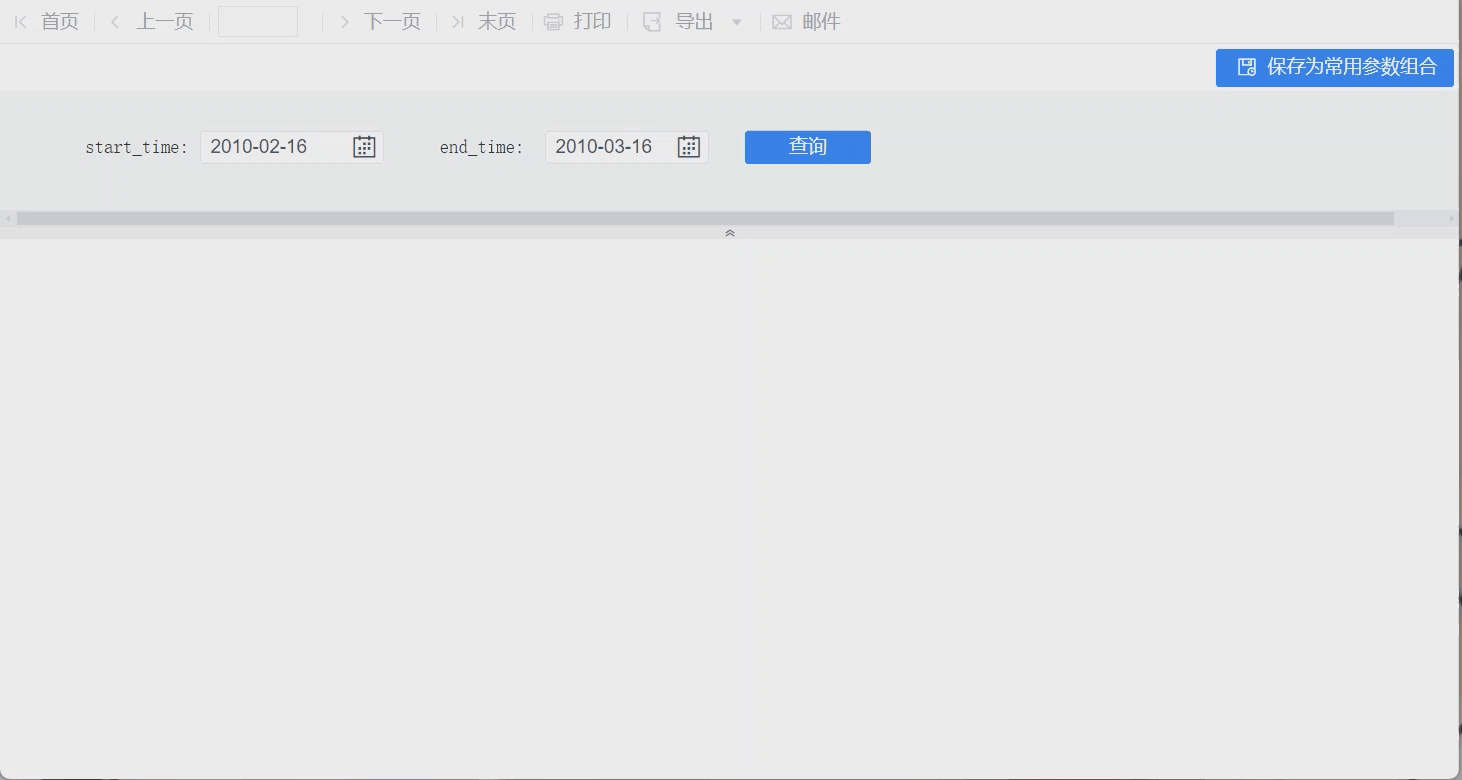Click the 导出 export icon
Image resolution: width=1462 pixels, height=780 pixels.
tap(652, 21)
